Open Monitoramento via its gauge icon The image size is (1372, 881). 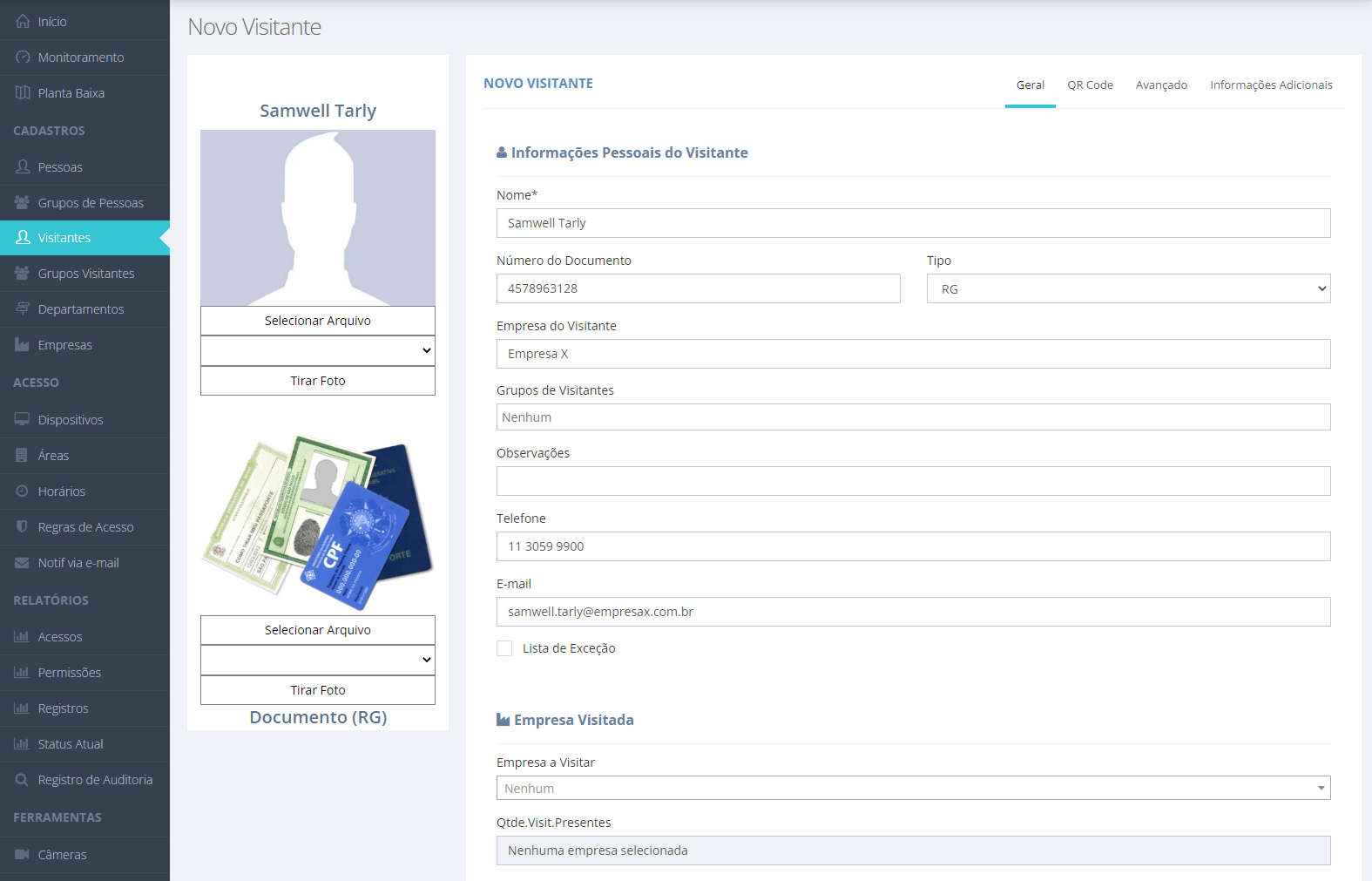pyautogui.click(x=23, y=57)
